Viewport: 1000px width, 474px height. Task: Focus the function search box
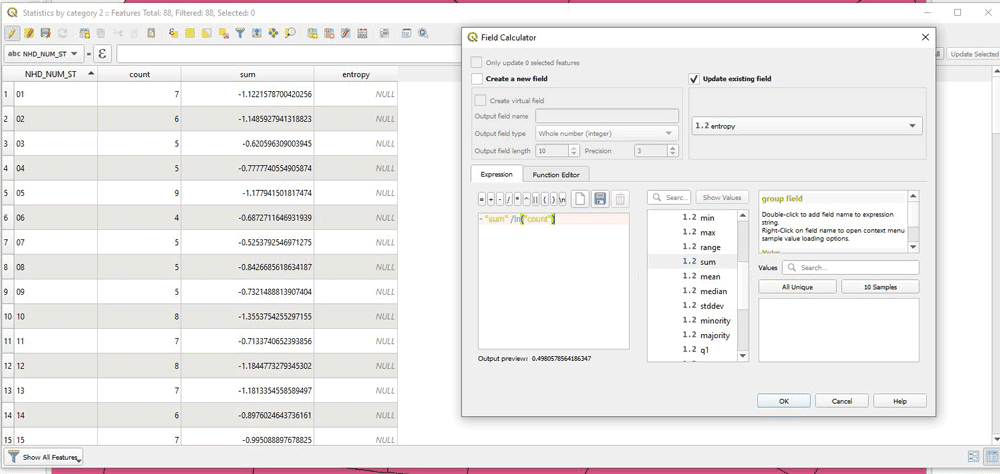coord(669,198)
